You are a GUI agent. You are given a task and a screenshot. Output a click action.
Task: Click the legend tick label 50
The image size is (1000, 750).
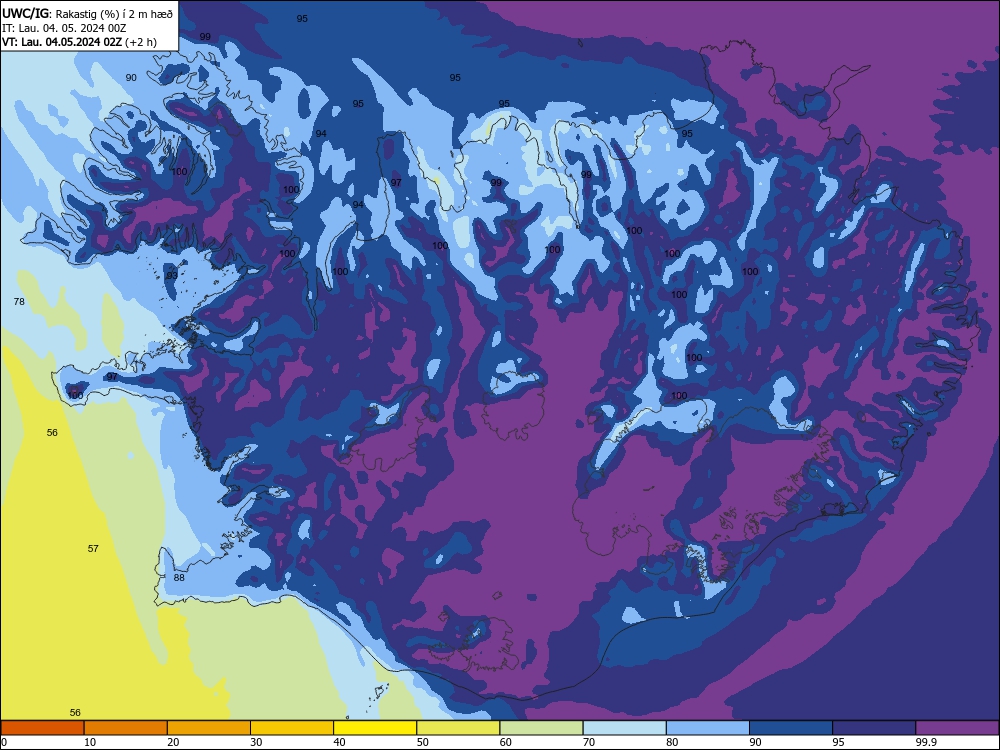(423, 742)
